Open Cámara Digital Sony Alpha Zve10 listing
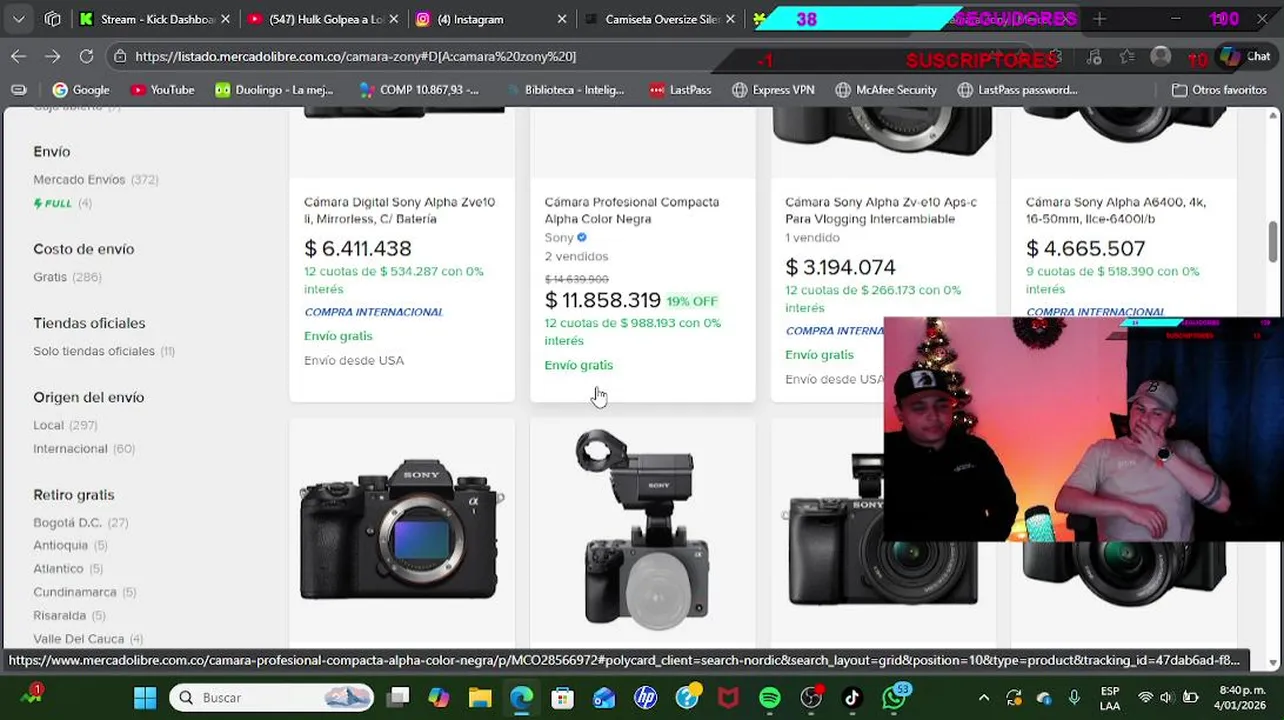Image resolution: width=1284 pixels, height=720 pixels. point(399,210)
